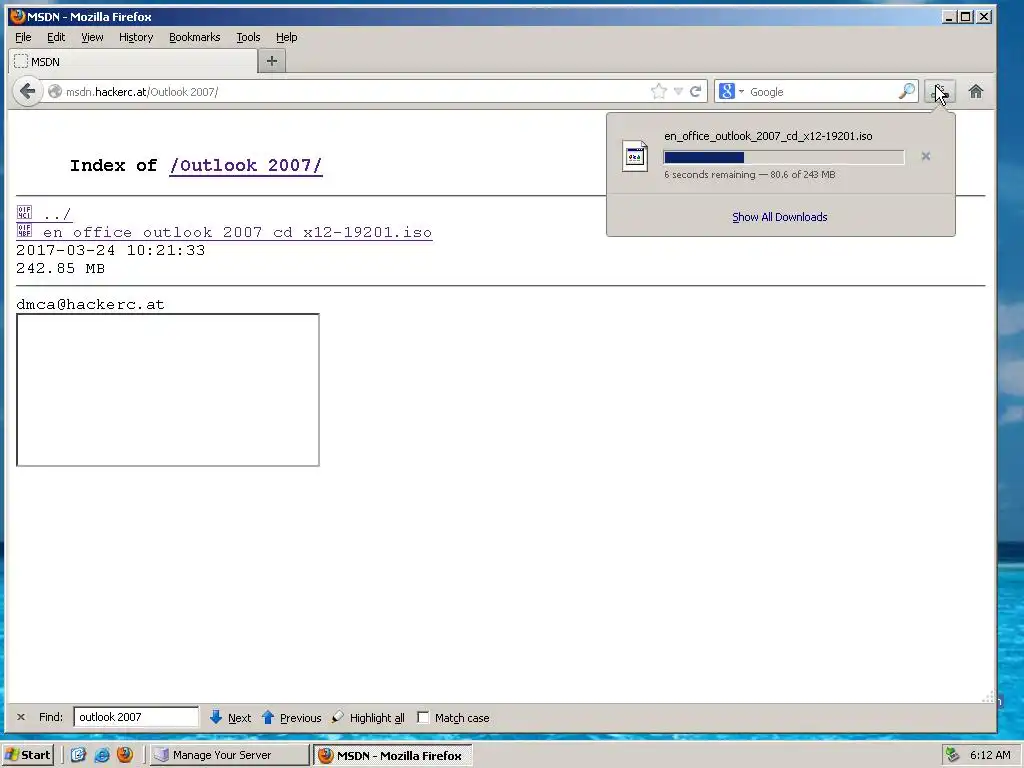Click the Firefox logo in title bar
Screen dimensions: 1024x768
coord(18,16)
